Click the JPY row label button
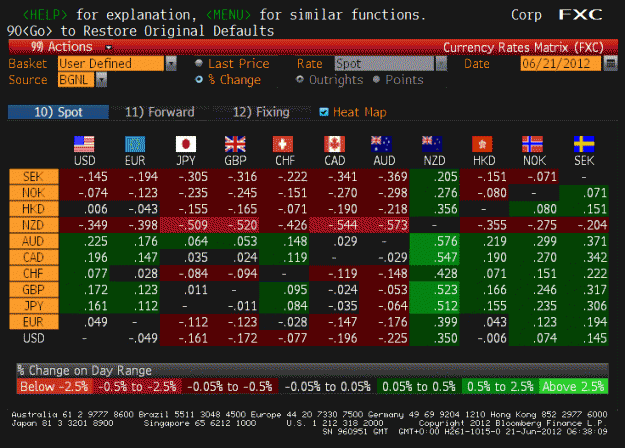 click(34, 306)
